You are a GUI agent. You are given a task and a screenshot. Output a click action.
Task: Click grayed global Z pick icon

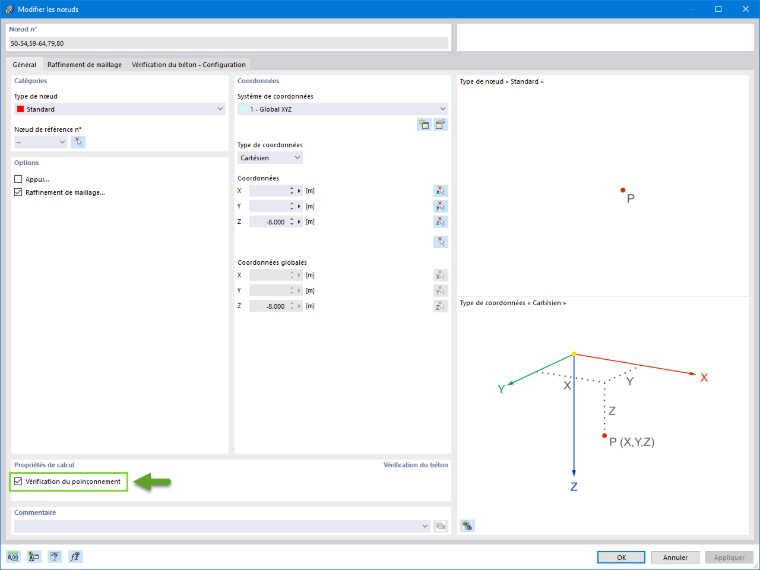coord(440,306)
